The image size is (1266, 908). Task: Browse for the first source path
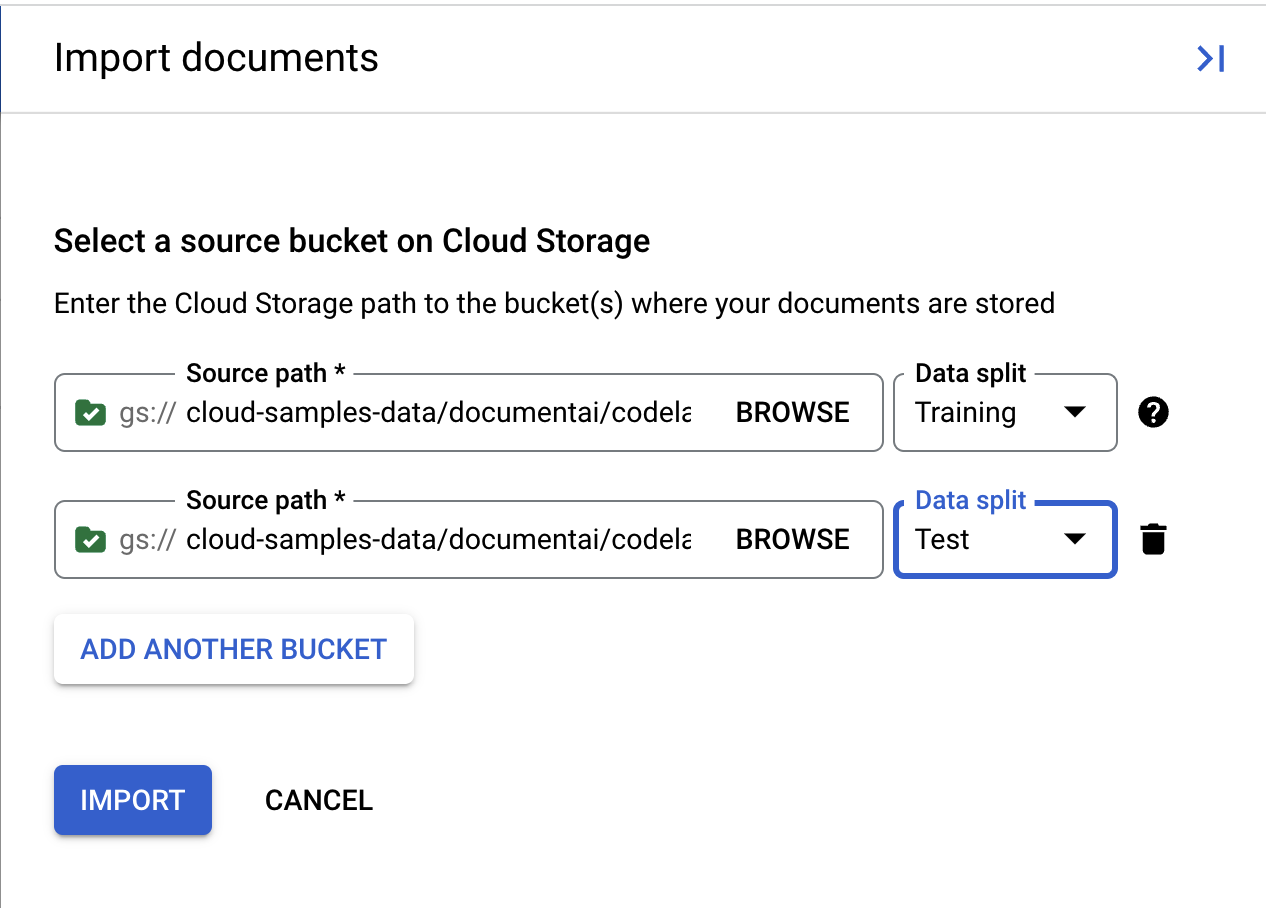(x=792, y=413)
